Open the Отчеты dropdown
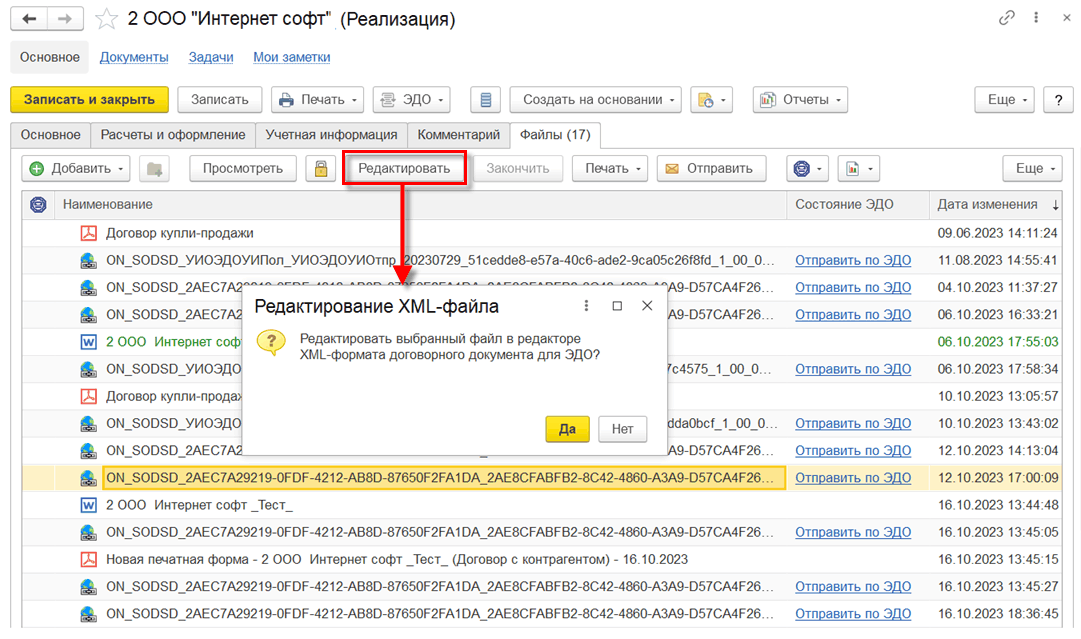 click(800, 99)
